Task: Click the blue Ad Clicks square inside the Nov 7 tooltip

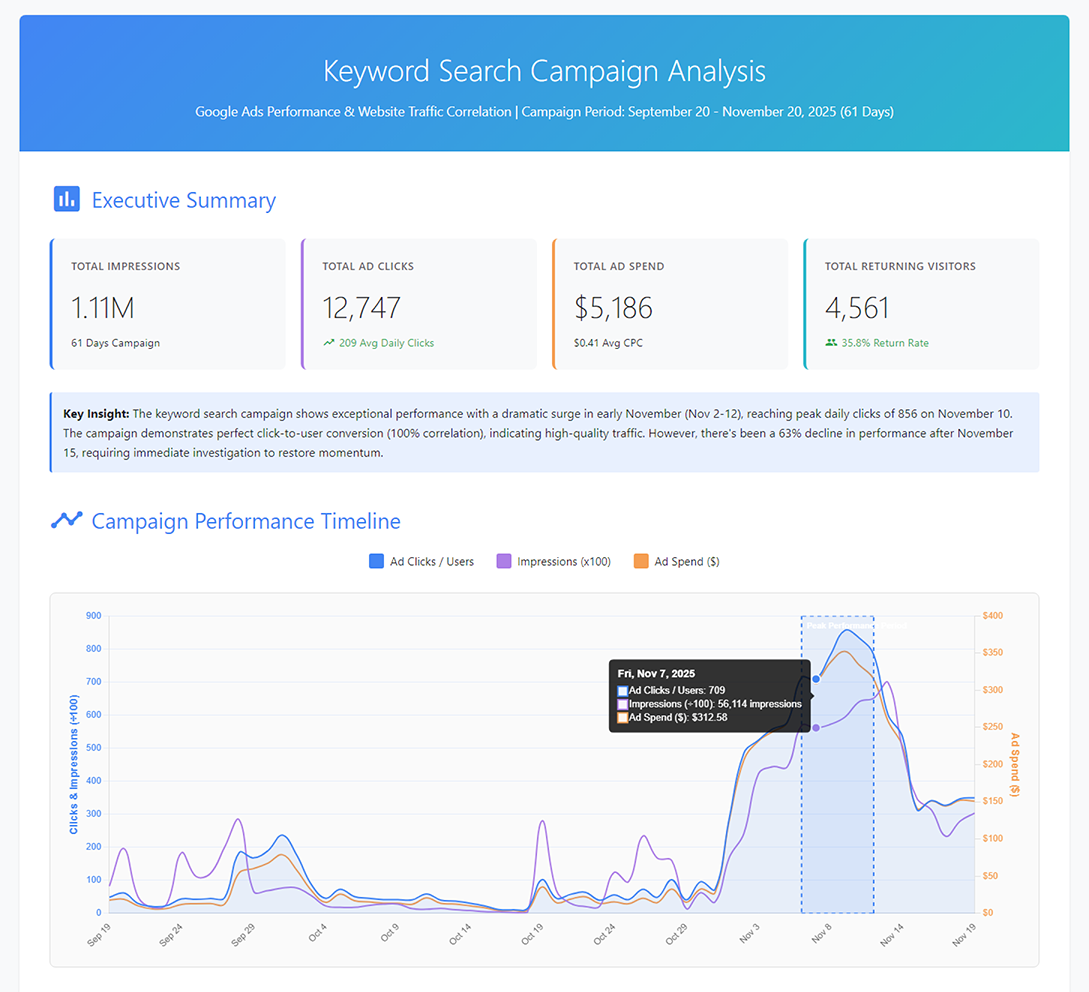Action: tap(623, 690)
